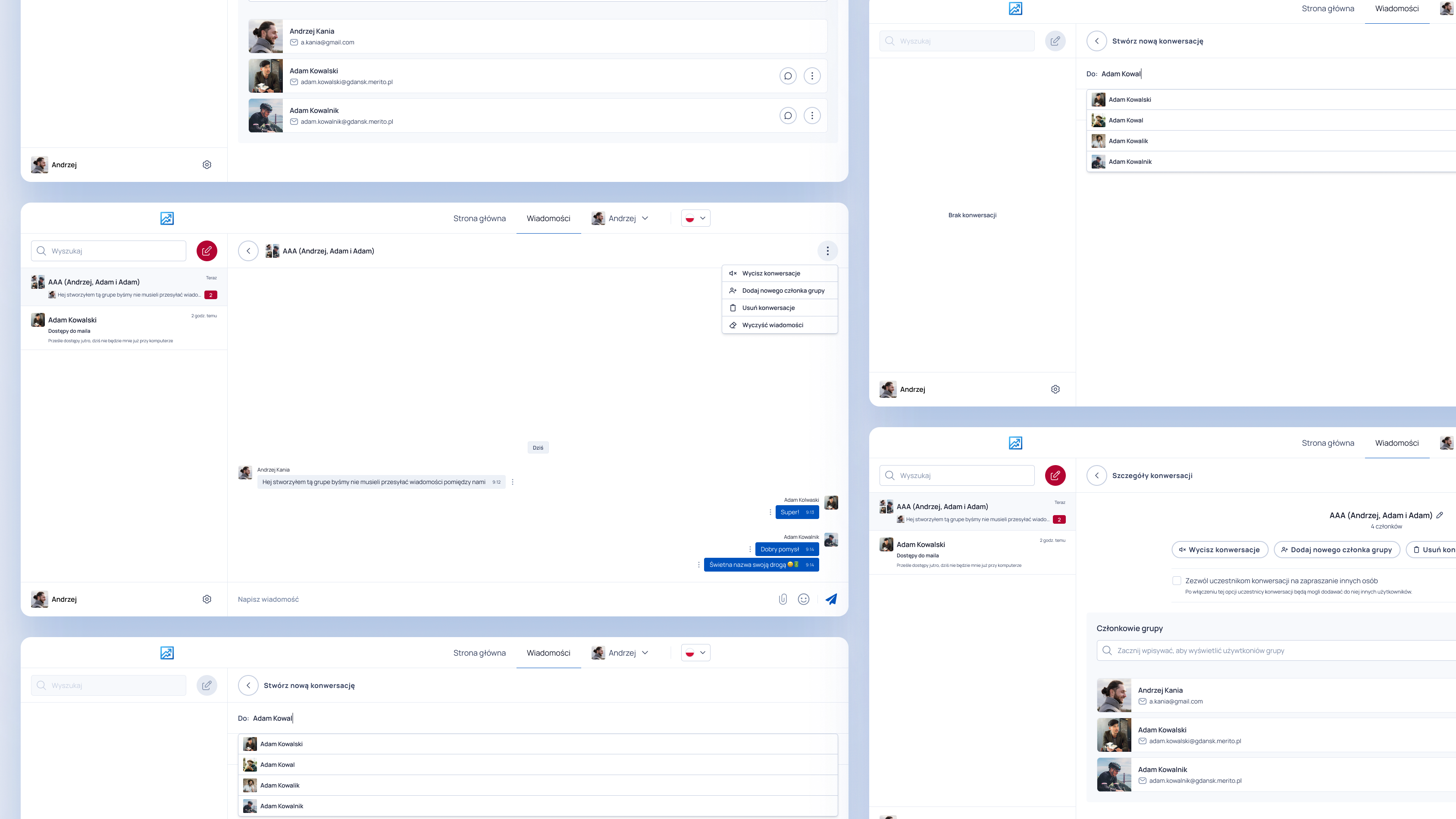Edit group name with pencil icon

click(1439, 515)
